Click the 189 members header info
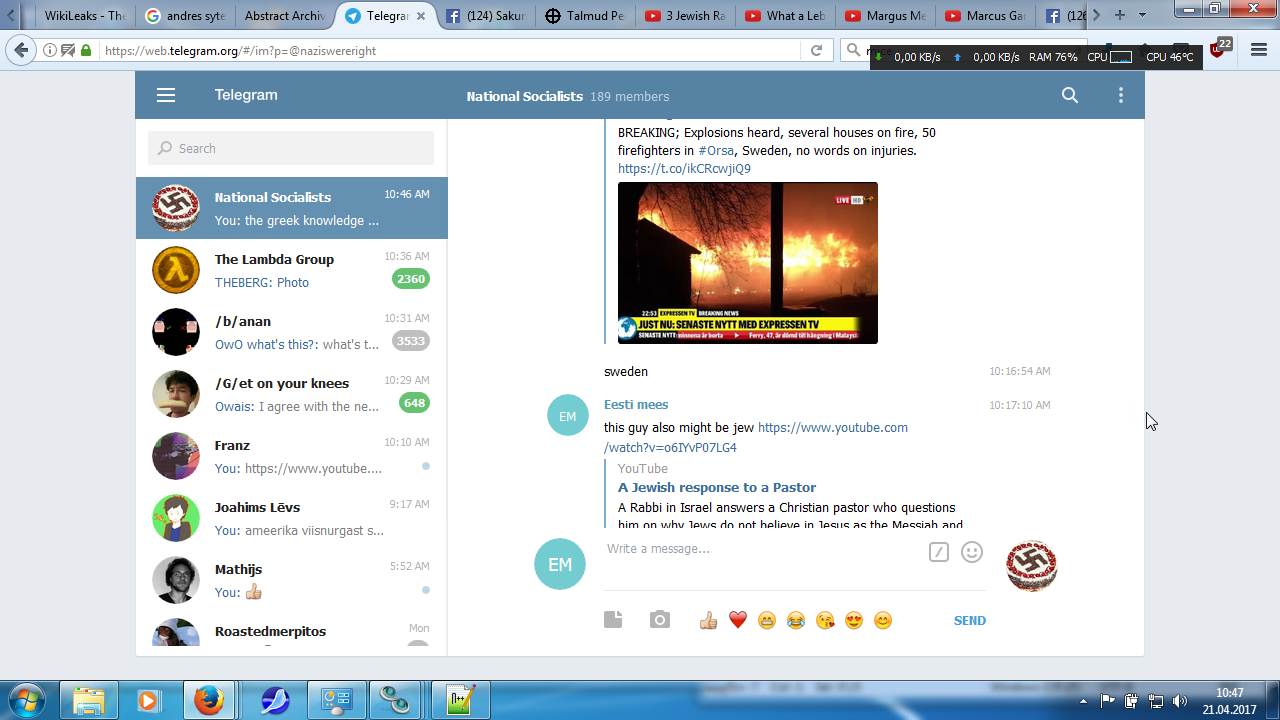This screenshot has width=1280, height=720. (630, 96)
